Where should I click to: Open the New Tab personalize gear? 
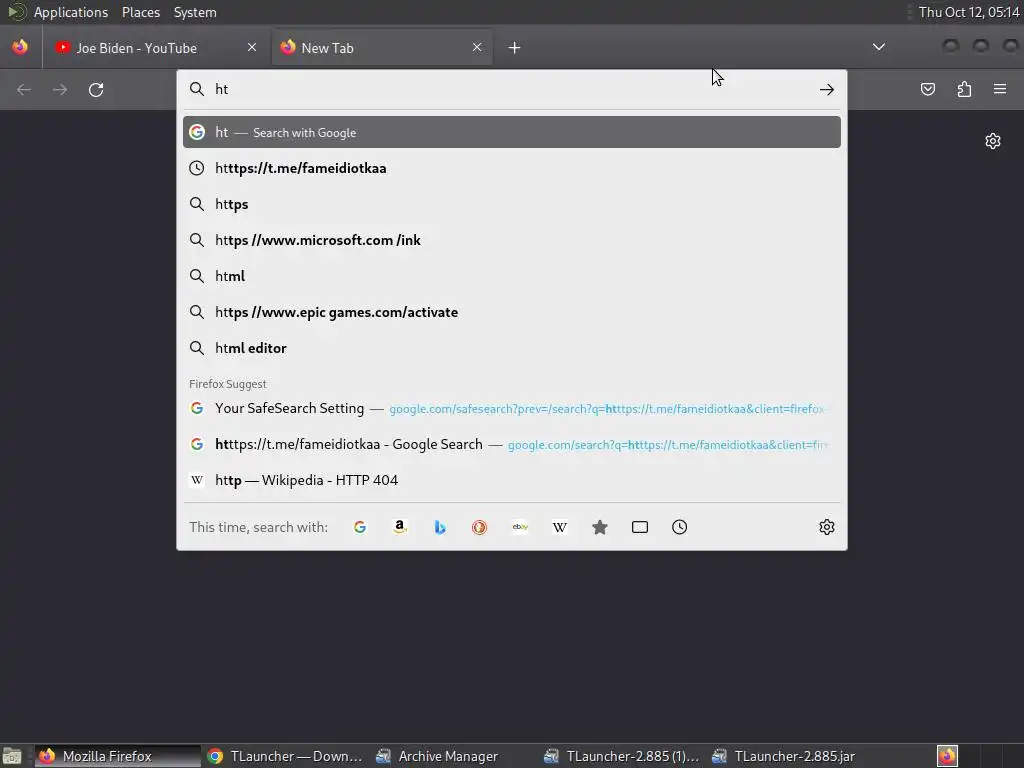point(993,141)
